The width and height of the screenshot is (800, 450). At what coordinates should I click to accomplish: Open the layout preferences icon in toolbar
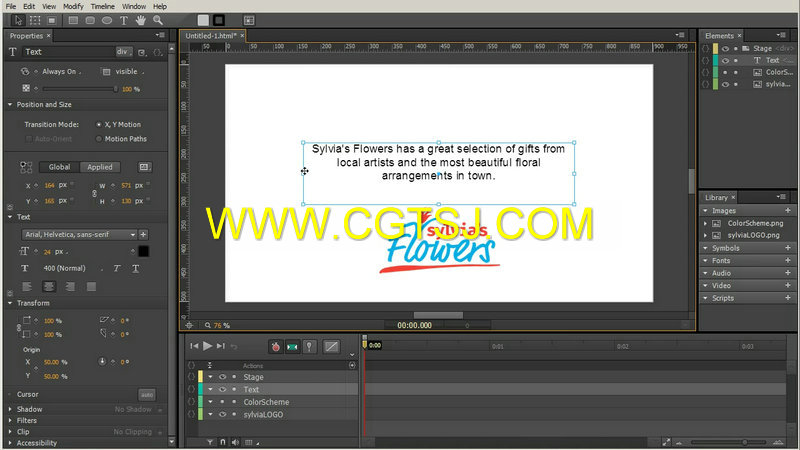tap(249, 20)
